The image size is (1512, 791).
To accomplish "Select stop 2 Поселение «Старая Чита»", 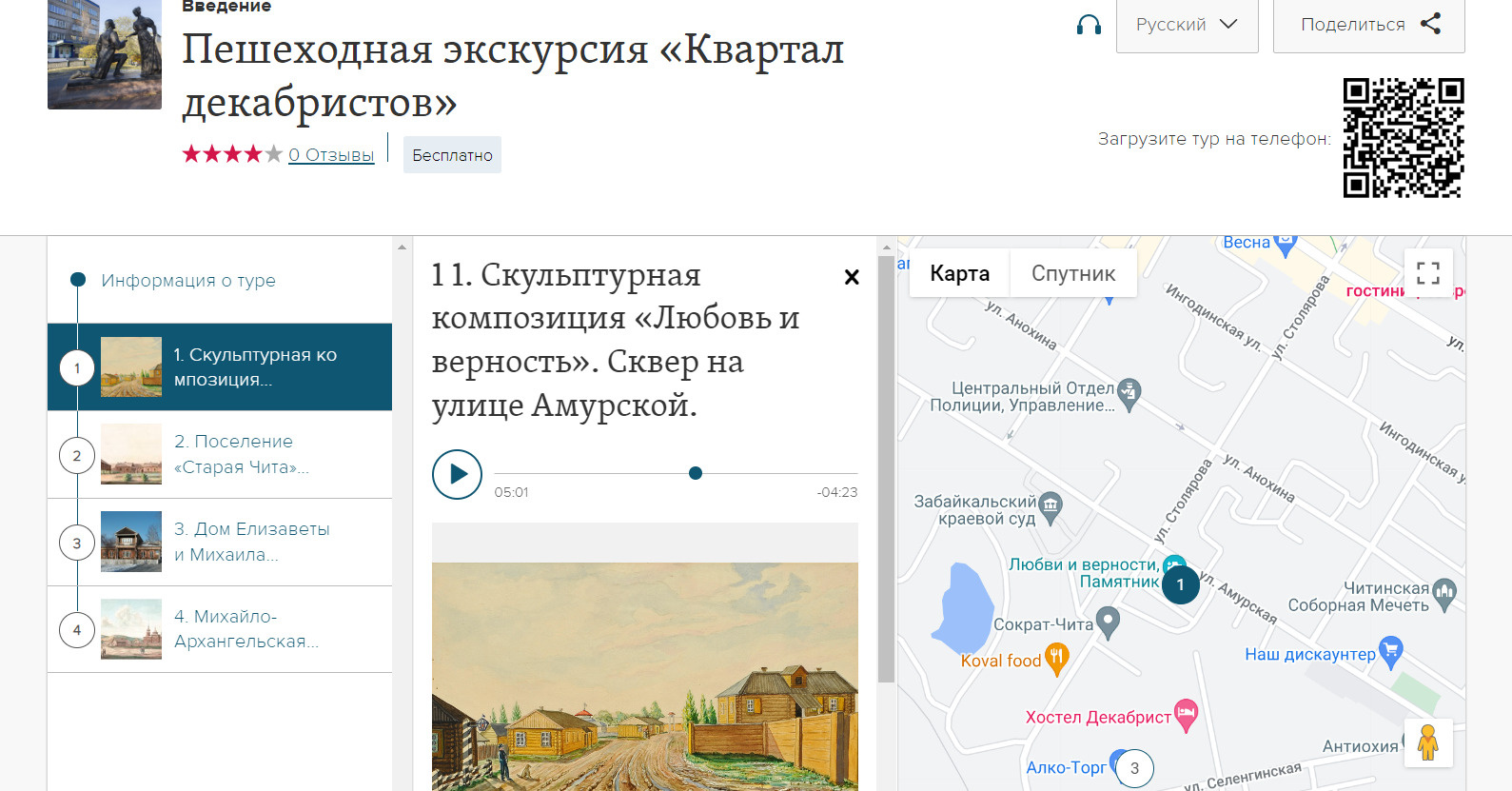I will point(220,455).
